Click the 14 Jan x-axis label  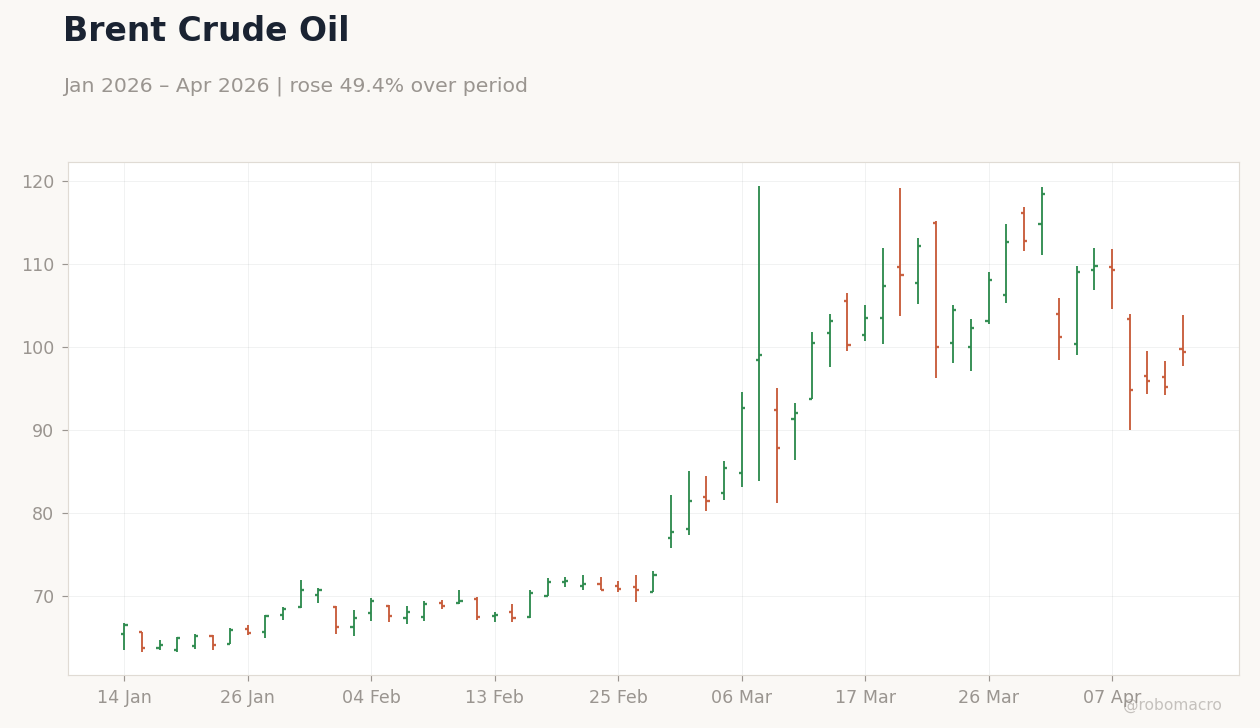tap(124, 698)
